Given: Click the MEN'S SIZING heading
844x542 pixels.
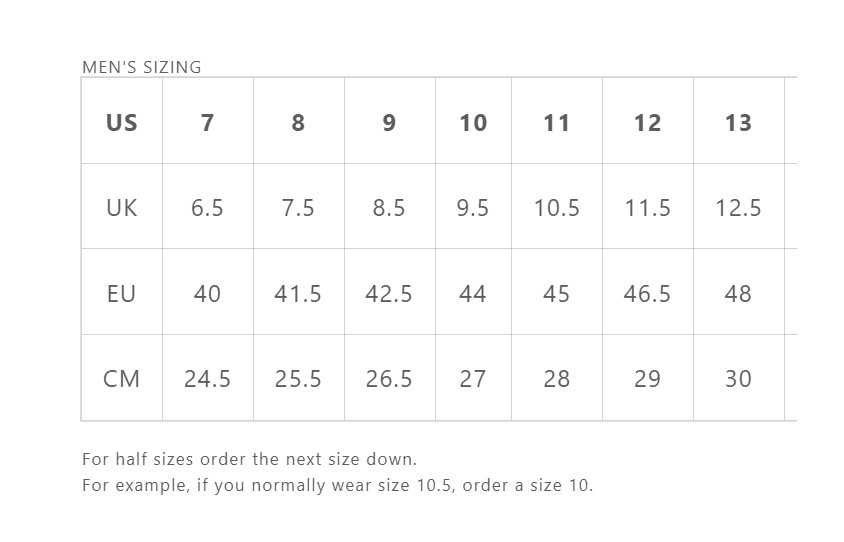Looking at the screenshot, I should (x=142, y=67).
